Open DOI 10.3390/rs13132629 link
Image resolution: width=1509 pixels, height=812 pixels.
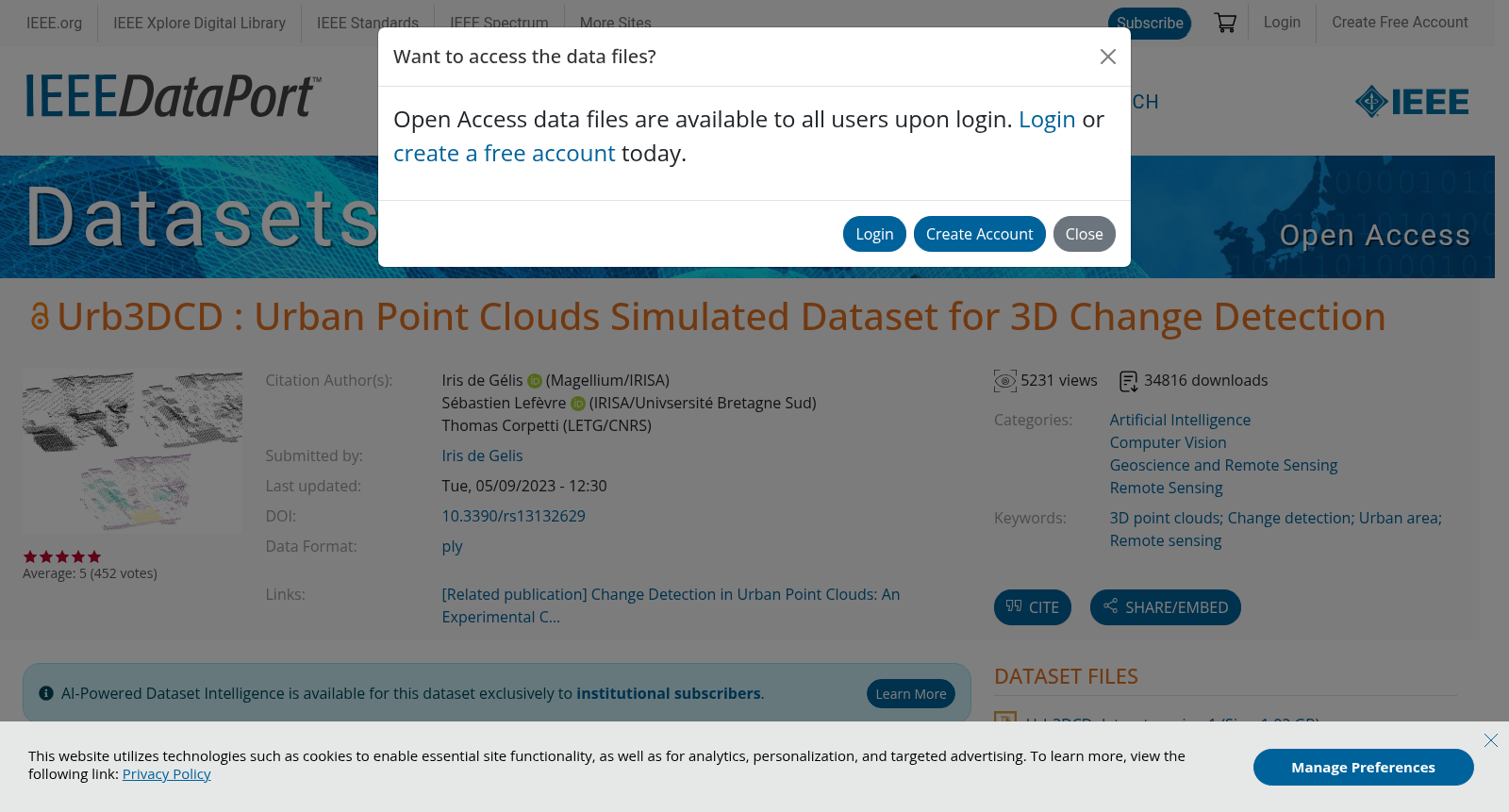[513, 516]
